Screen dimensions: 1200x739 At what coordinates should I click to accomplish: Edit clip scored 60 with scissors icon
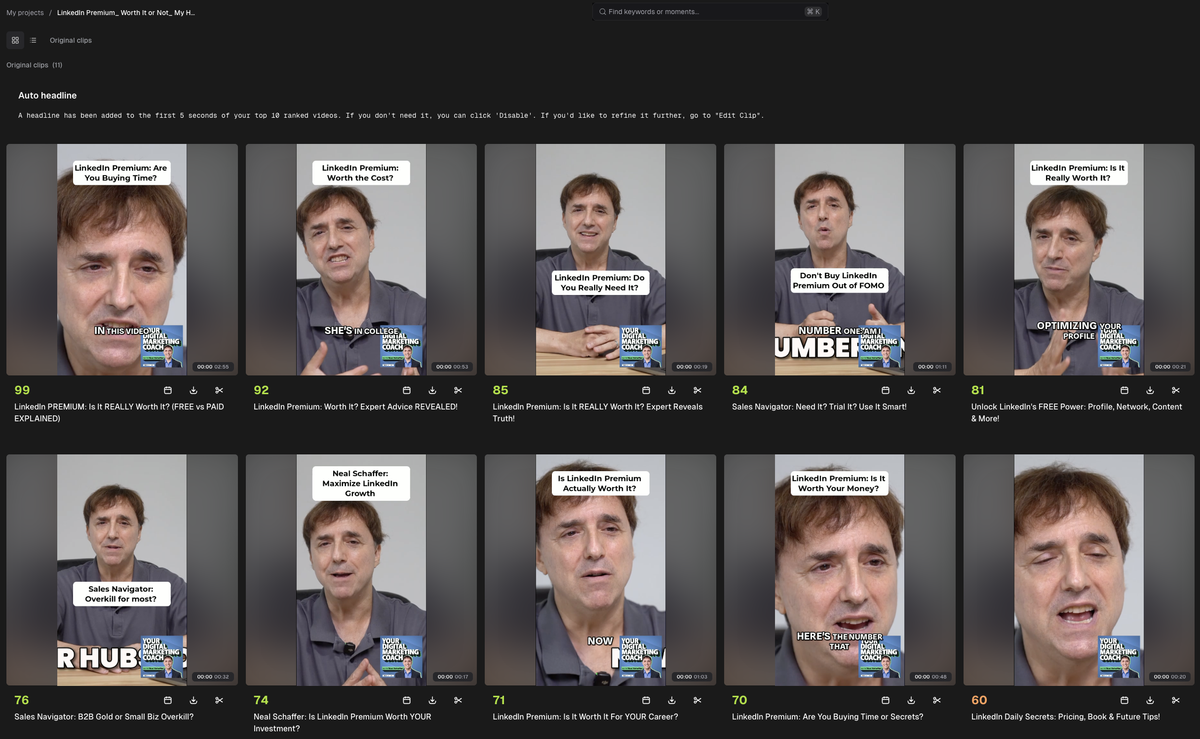coord(1176,700)
